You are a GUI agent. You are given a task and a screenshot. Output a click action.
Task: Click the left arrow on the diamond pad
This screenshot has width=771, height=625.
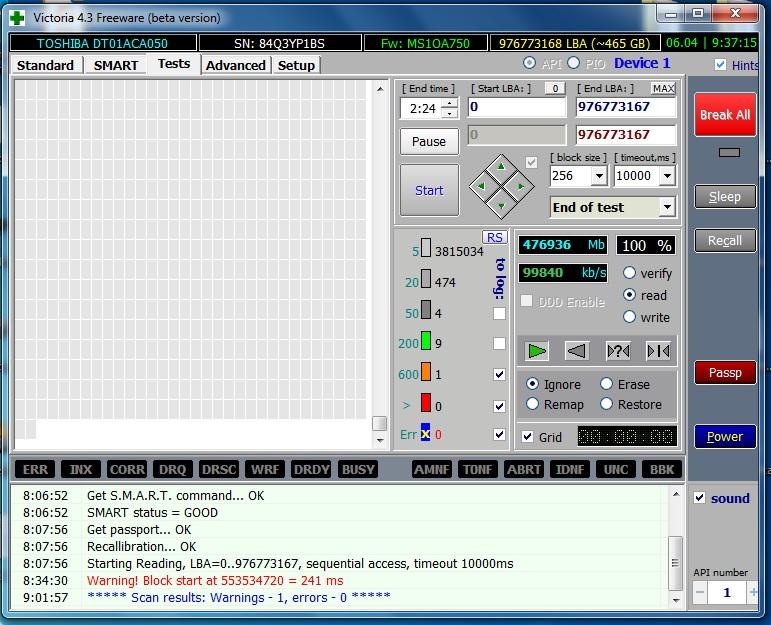tap(481, 186)
